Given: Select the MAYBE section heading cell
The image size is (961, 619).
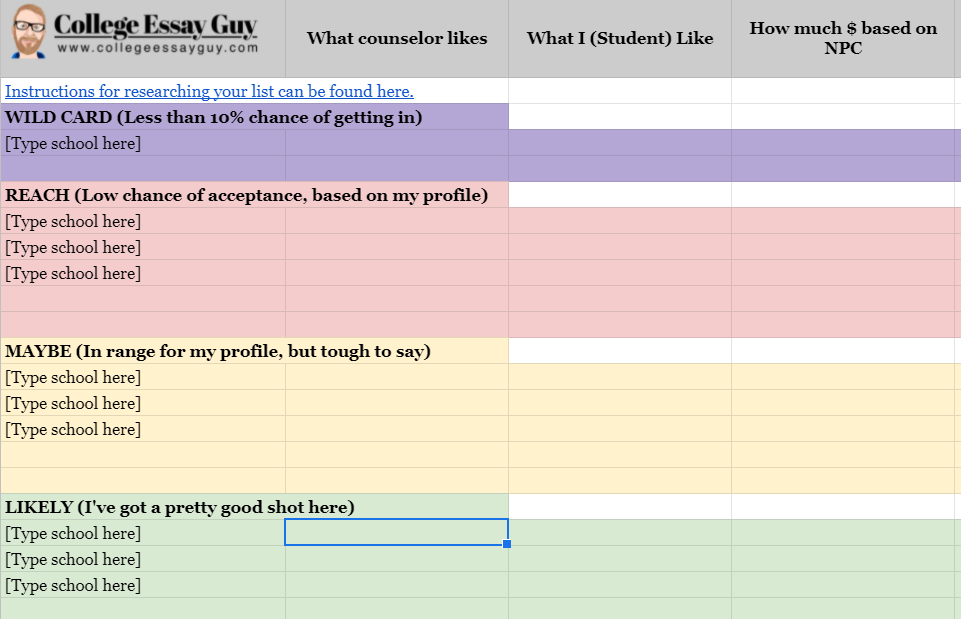Looking at the screenshot, I should click(218, 351).
